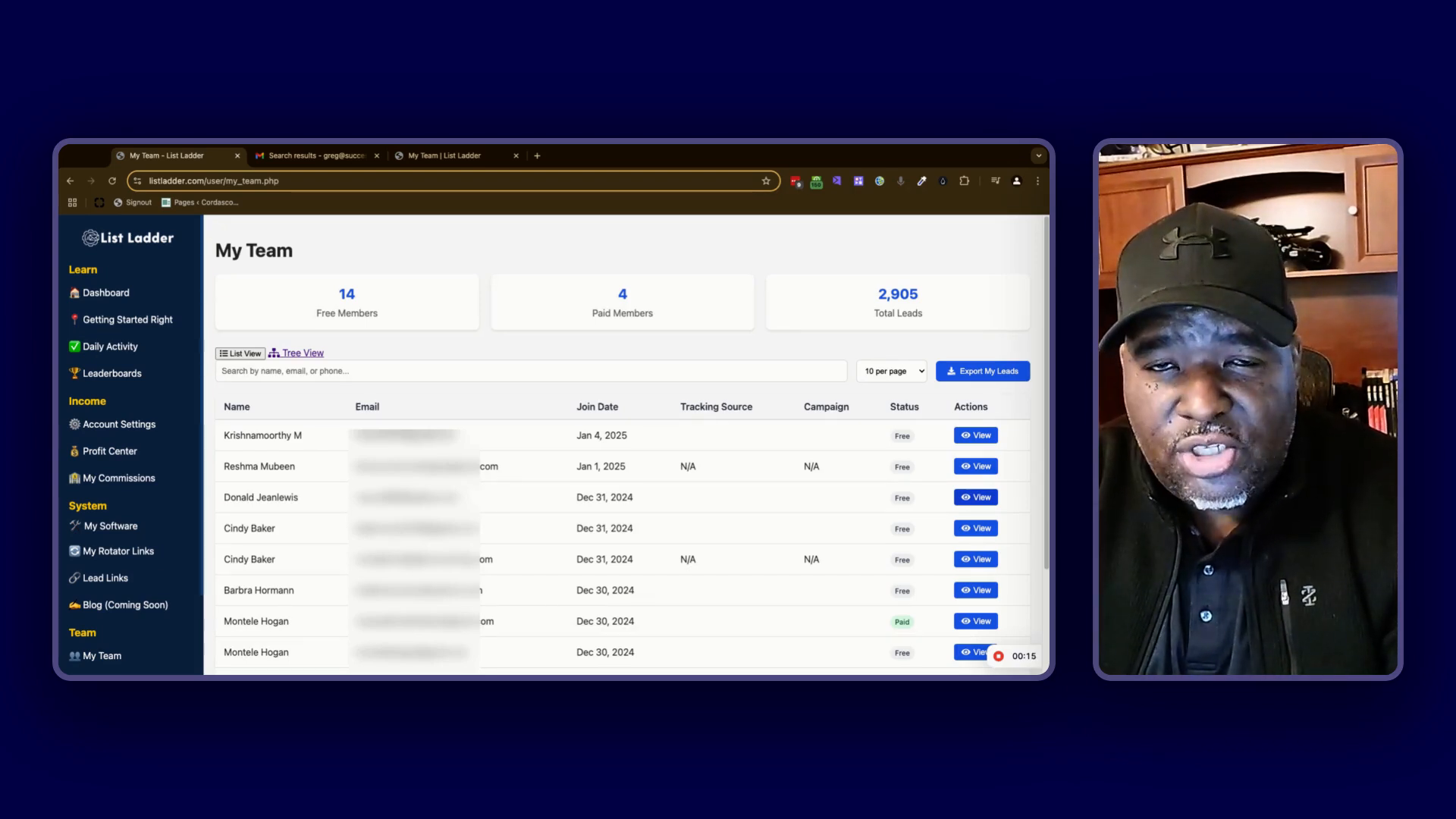The image size is (1456, 819).
Task: Open the Extensions puzzle icon
Action: click(964, 181)
